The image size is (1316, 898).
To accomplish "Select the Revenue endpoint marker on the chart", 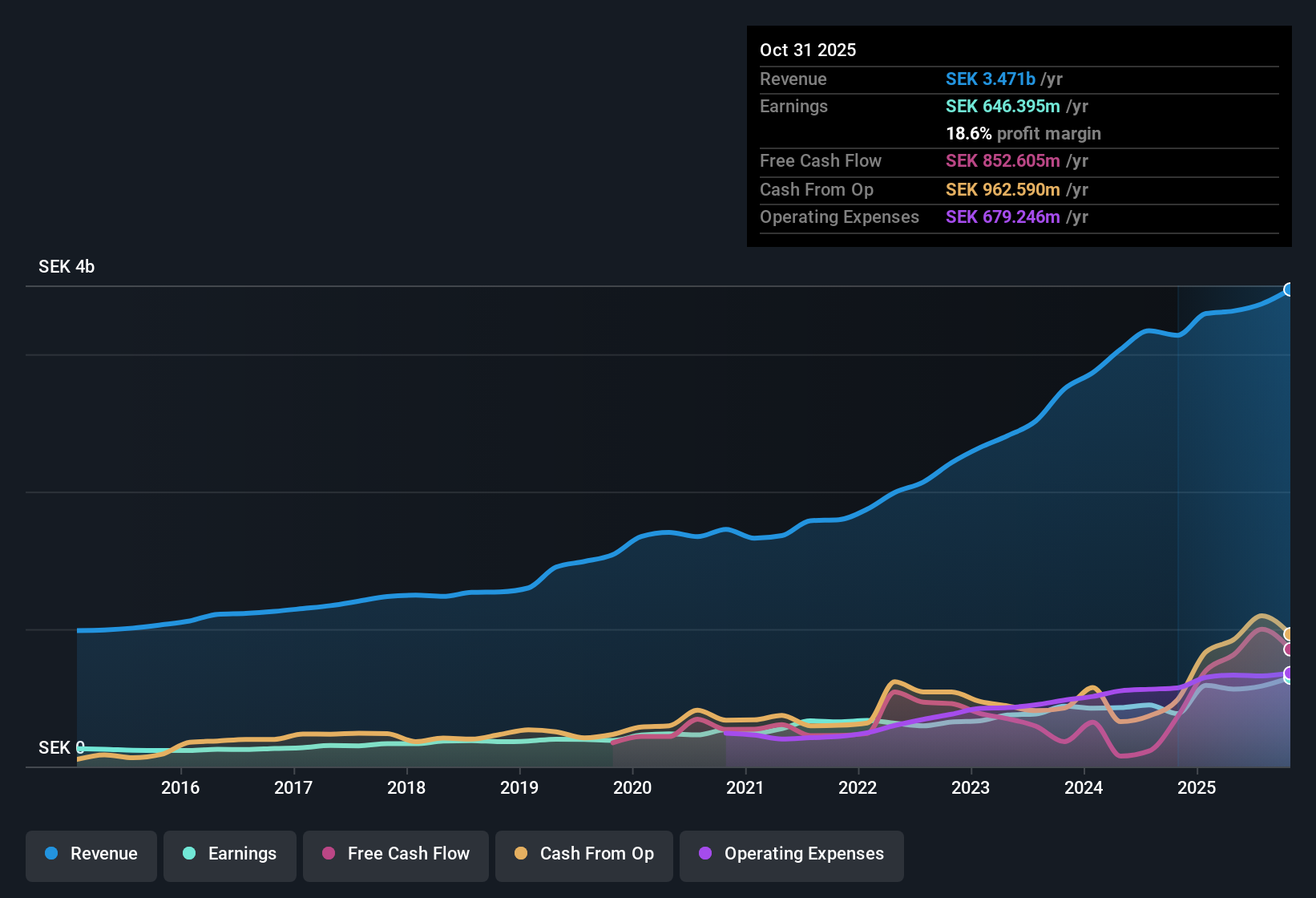I will (1289, 289).
